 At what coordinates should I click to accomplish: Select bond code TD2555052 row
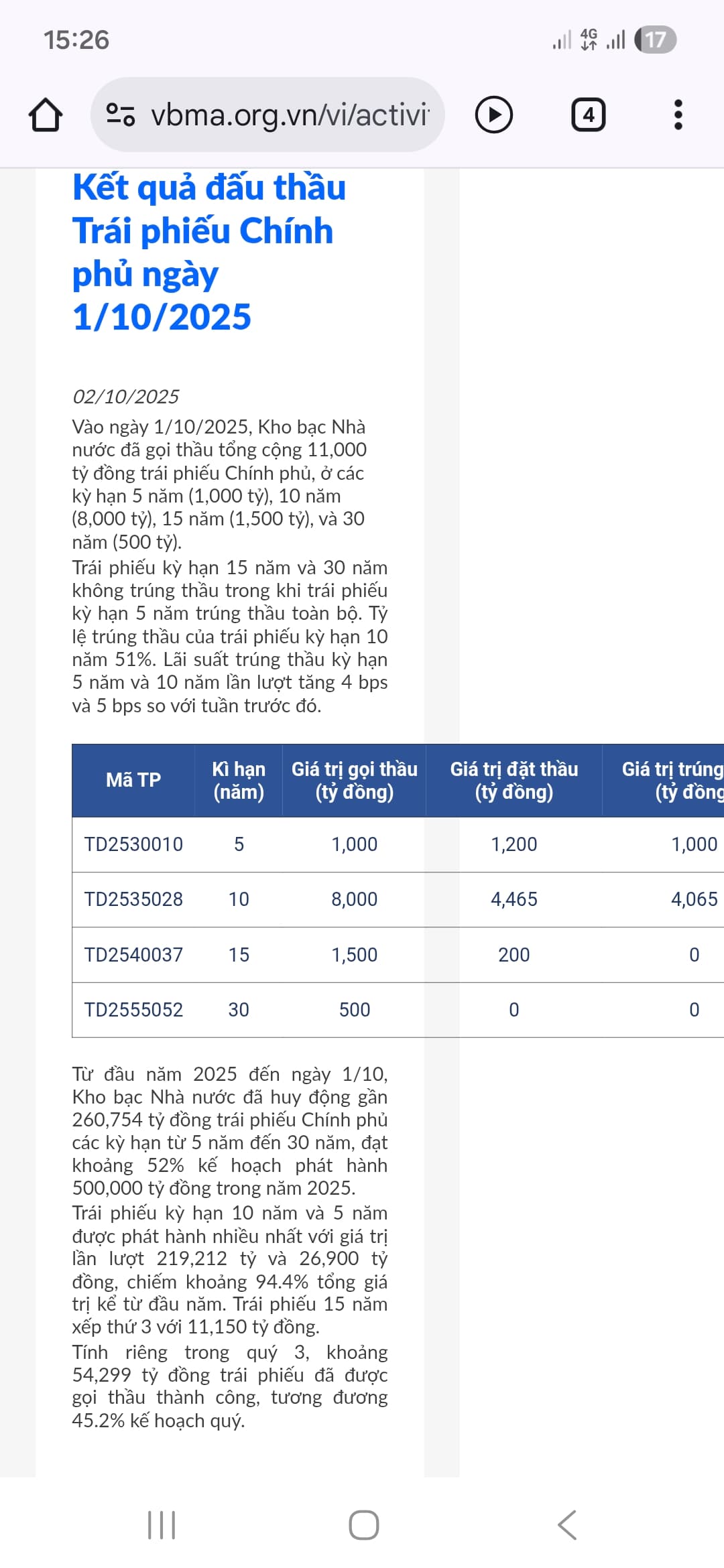(x=133, y=1010)
